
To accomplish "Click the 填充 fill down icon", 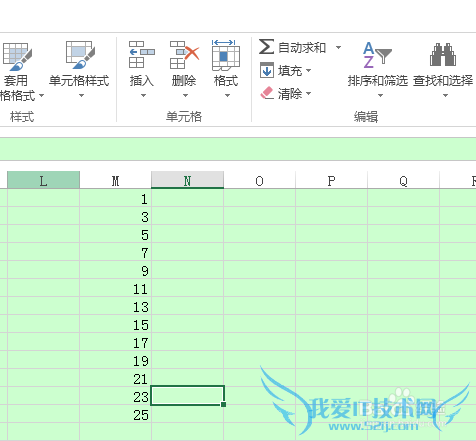I will (x=267, y=70).
